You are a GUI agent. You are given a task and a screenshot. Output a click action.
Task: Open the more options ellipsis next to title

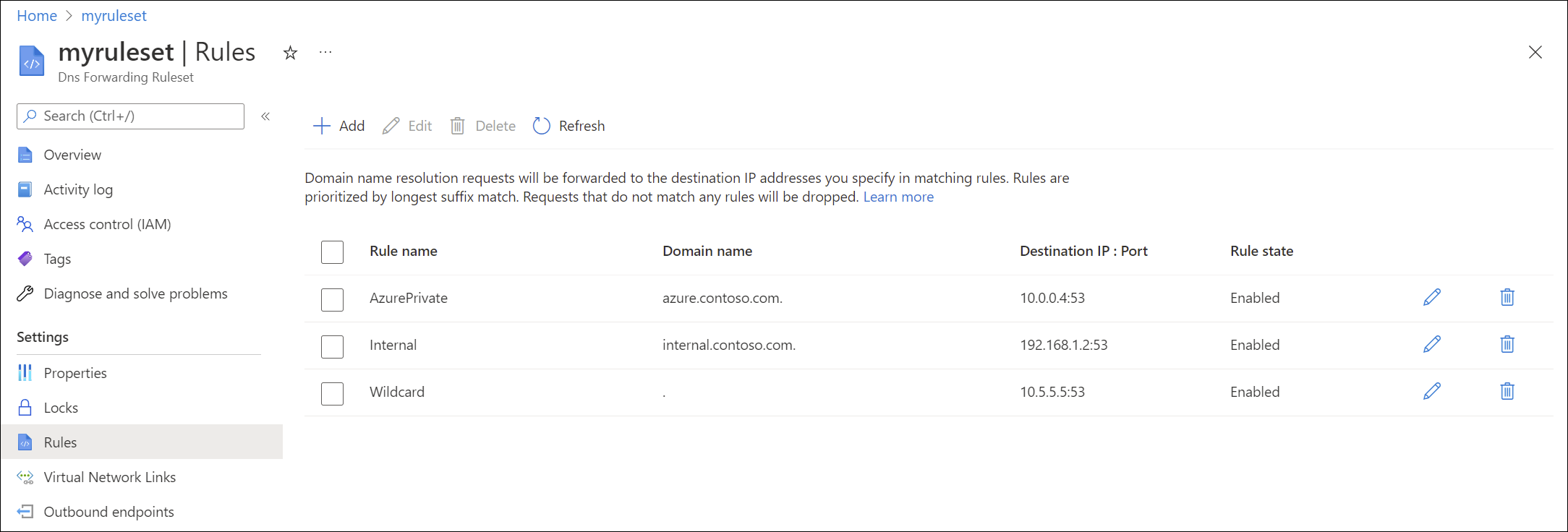click(x=325, y=52)
